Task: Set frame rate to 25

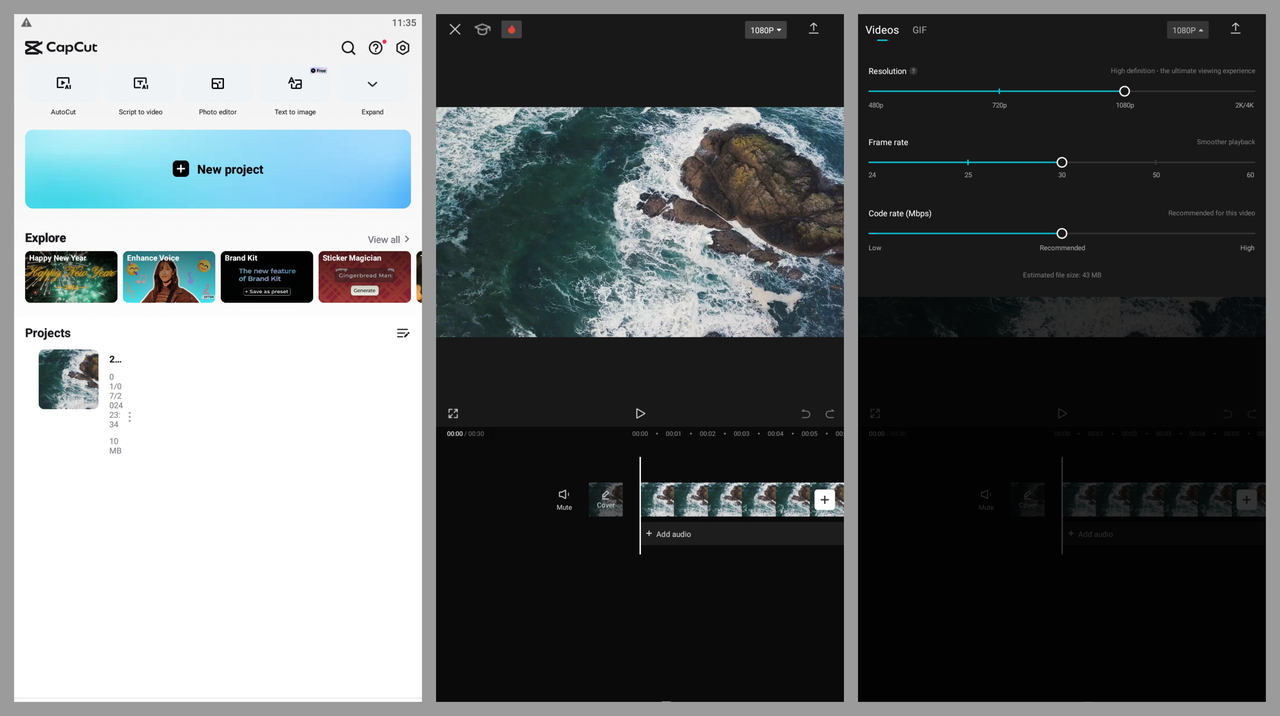Action: point(968,162)
